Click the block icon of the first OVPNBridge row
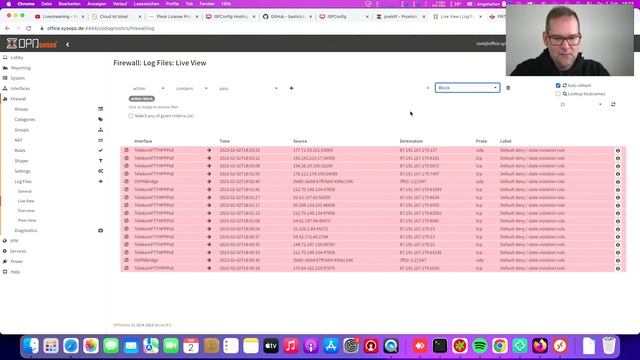 click(x=127, y=182)
